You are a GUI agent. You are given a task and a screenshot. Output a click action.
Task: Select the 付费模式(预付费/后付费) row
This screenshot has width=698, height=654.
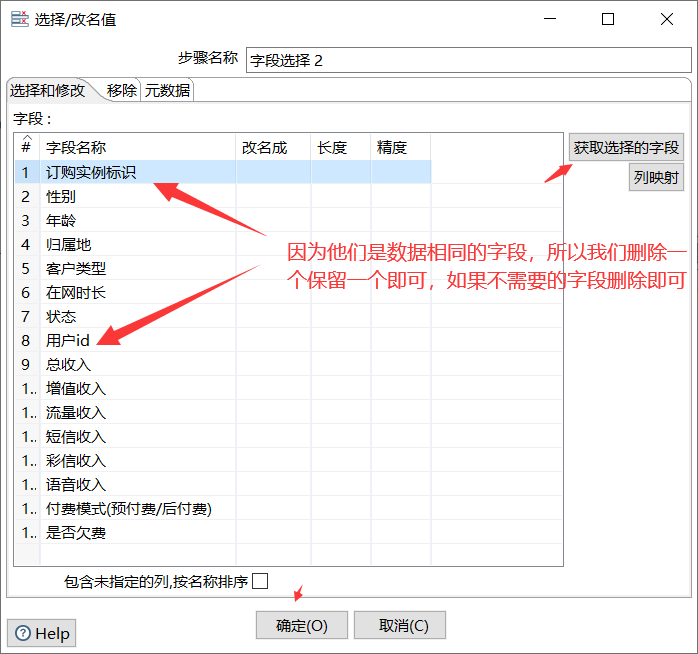point(223,508)
